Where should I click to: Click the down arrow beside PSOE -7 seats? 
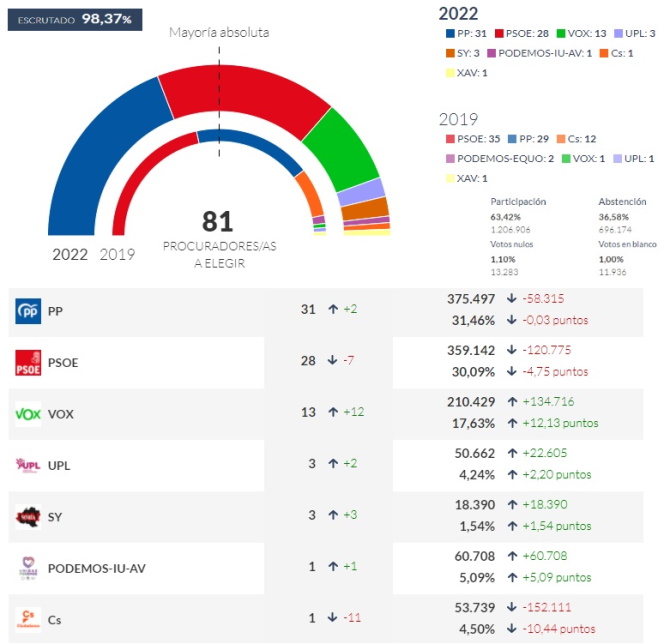334,362
